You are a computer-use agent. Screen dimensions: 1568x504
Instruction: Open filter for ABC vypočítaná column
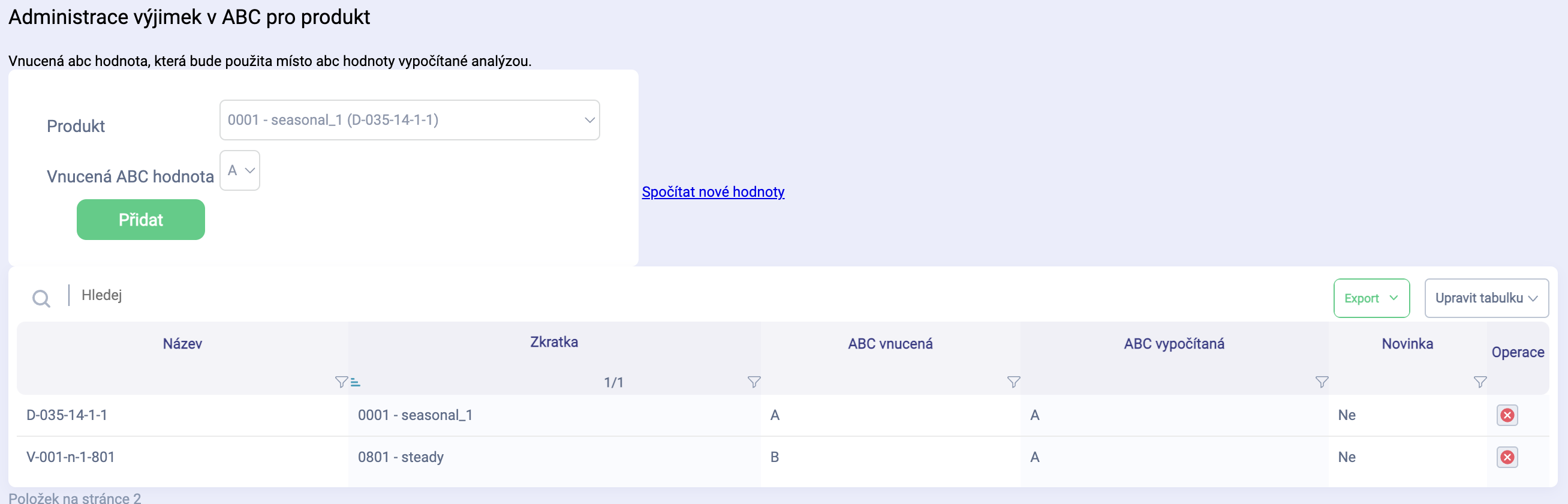[x=1321, y=382]
